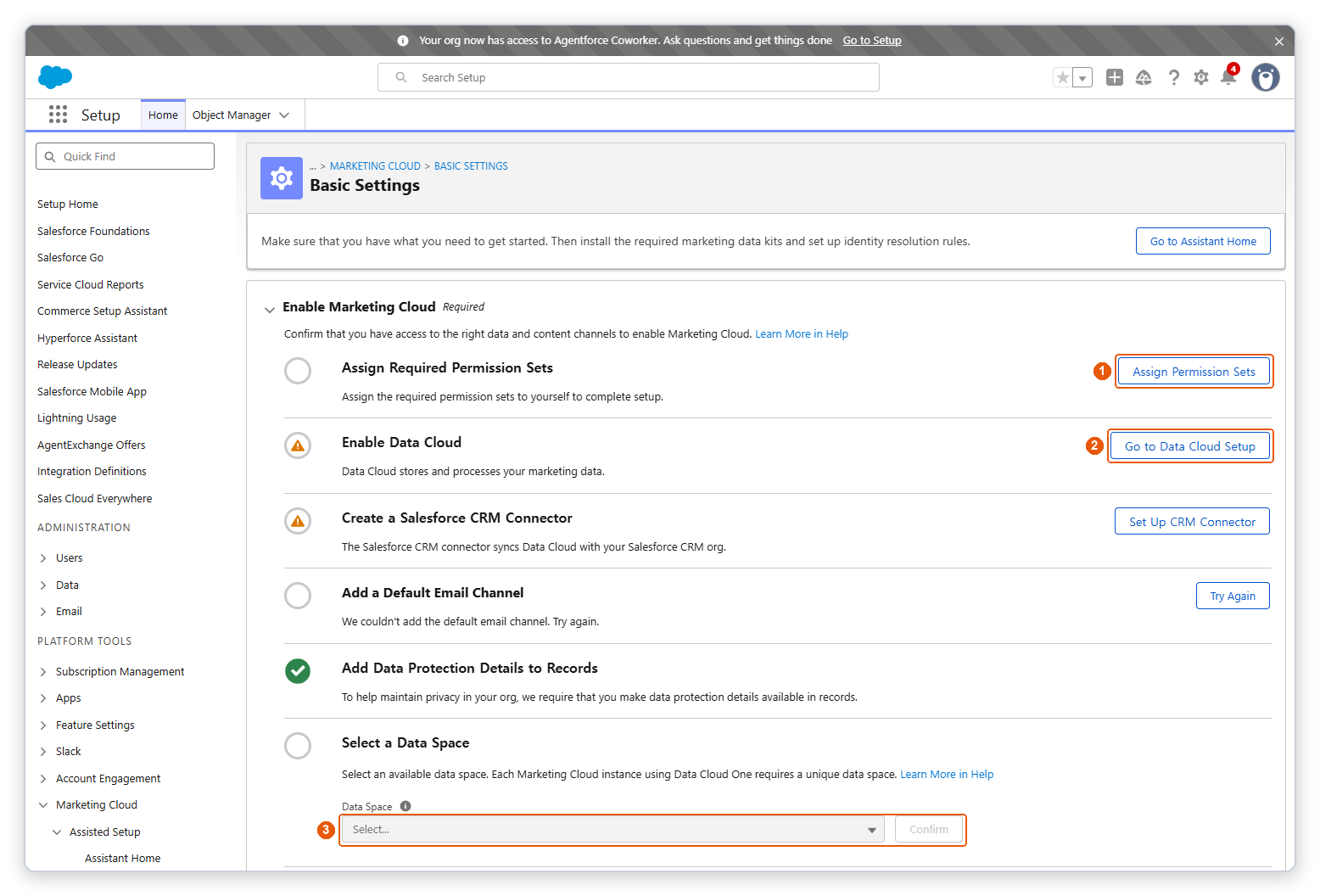Open the Global Actions plus icon
The height and width of the screenshot is (896, 1320).
tap(1115, 77)
